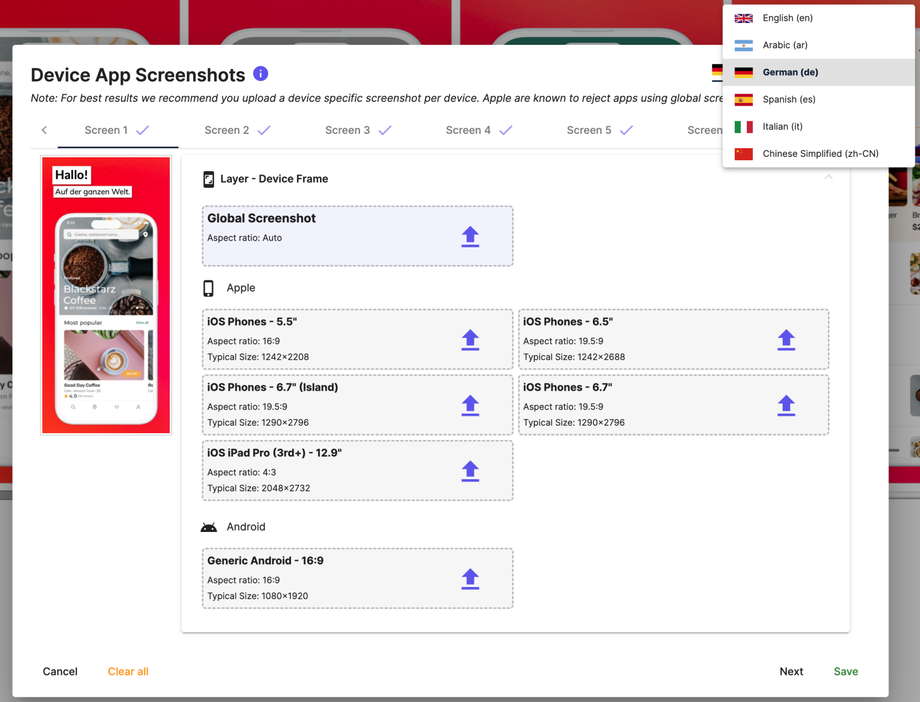Image resolution: width=920 pixels, height=702 pixels.
Task: Switch to the Screen 5 tab
Action: tap(590, 130)
